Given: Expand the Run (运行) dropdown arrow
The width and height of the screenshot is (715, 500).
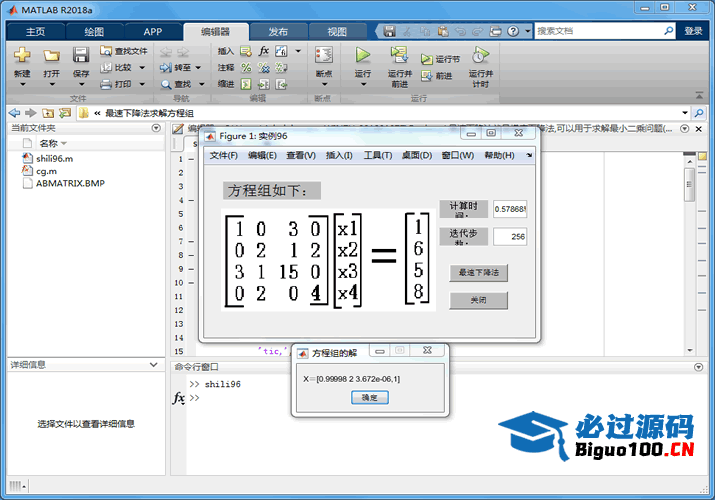Looking at the screenshot, I should (x=363, y=84).
